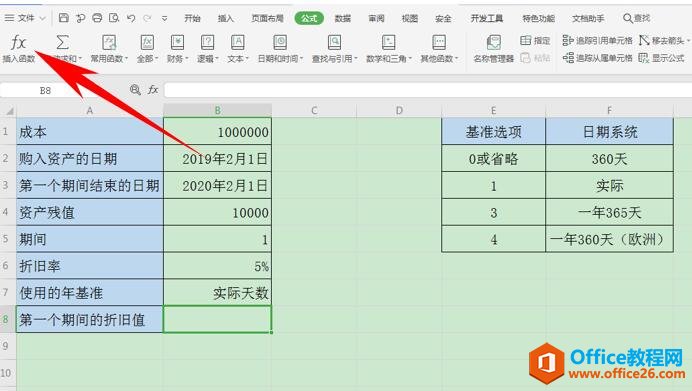The image size is (692, 391).
Task: Select the cell containing 1000000
Action: (x=218, y=132)
